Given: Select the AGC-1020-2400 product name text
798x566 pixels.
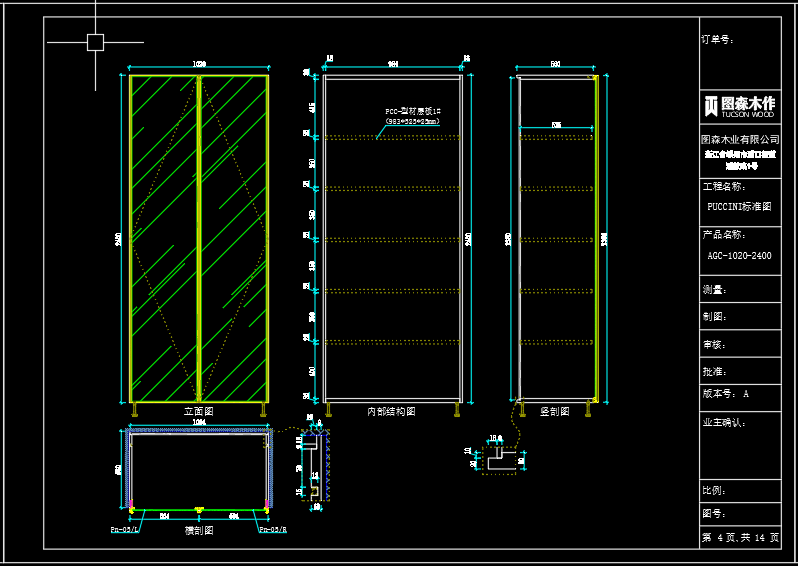Looking at the screenshot, I should coord(739,255).
